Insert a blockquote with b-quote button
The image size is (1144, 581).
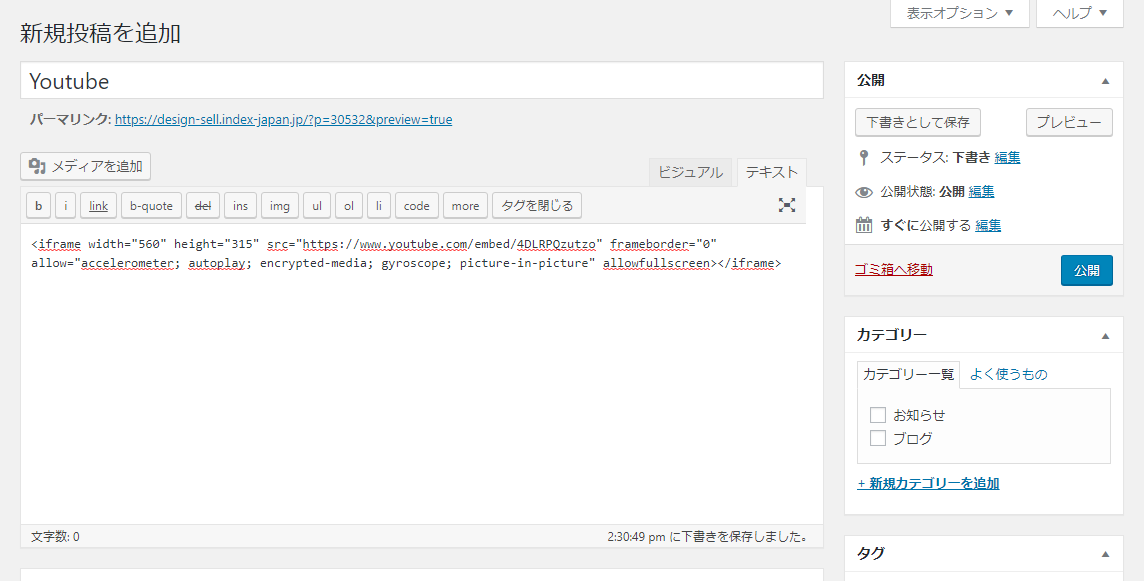152,206
